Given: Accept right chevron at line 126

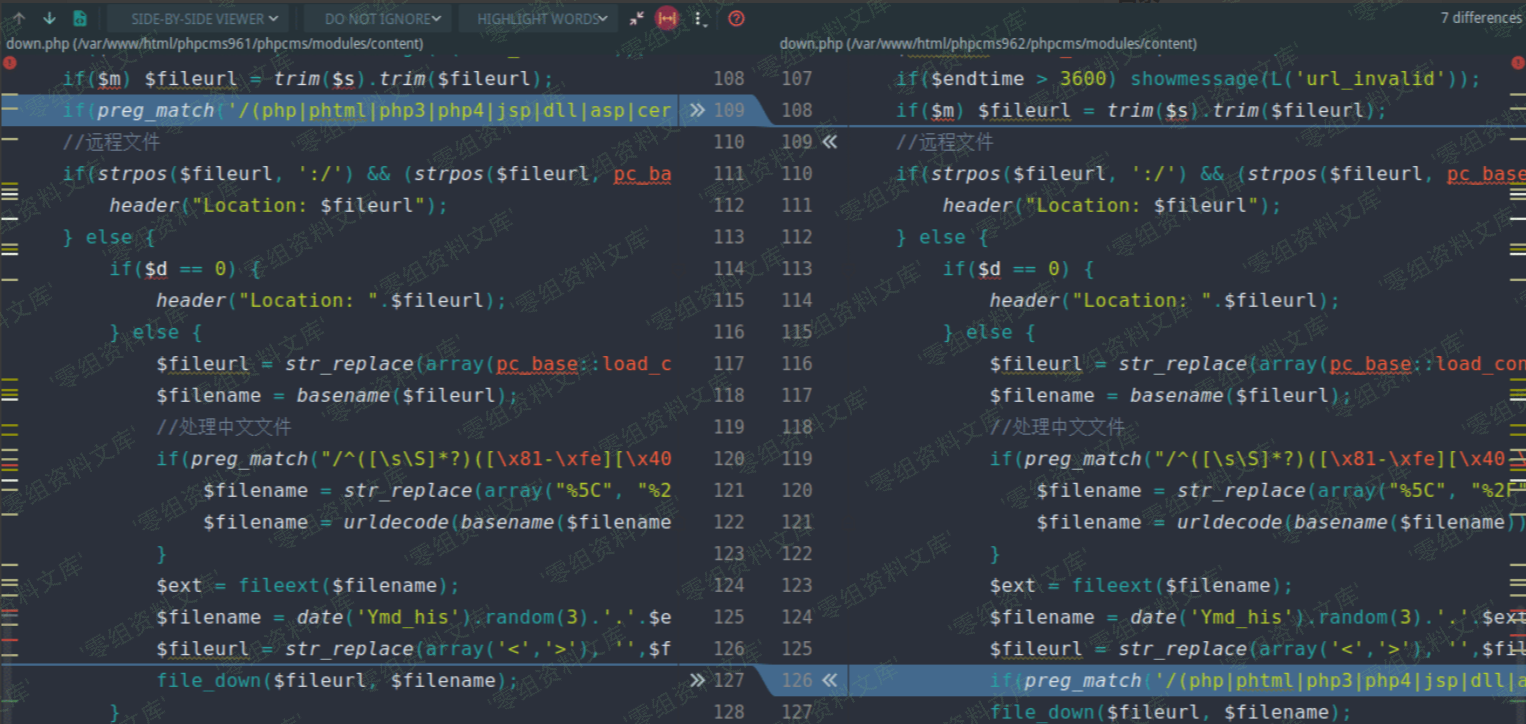Looking at the screenshot, I should [x=829, y=681].
